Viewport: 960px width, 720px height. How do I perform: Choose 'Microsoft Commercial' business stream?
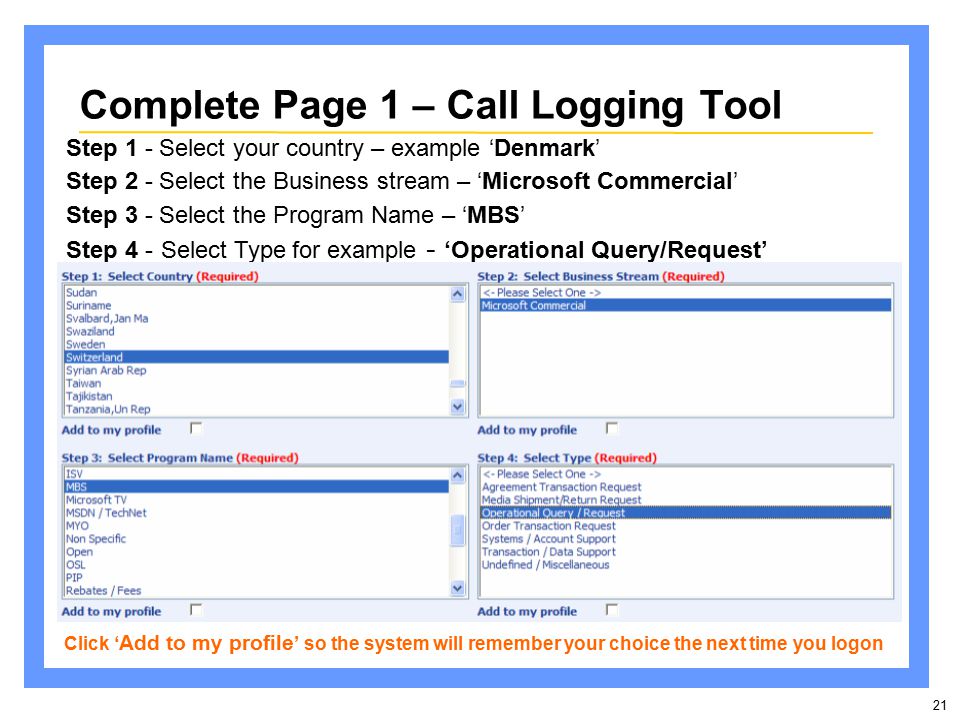coord(686,306)
